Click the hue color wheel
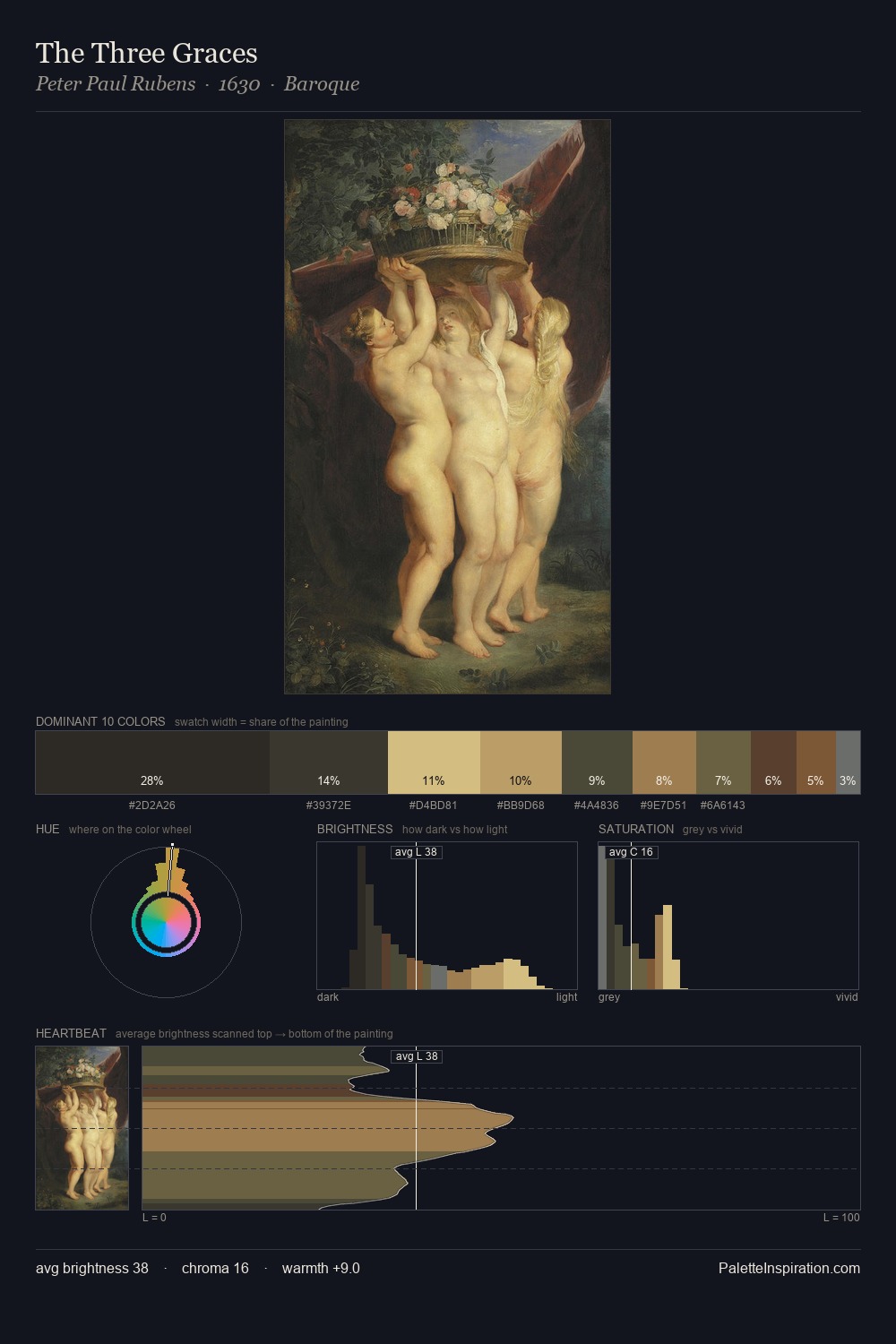The width and height of the screenshot is (896, 1344). [x=167, y=921]
